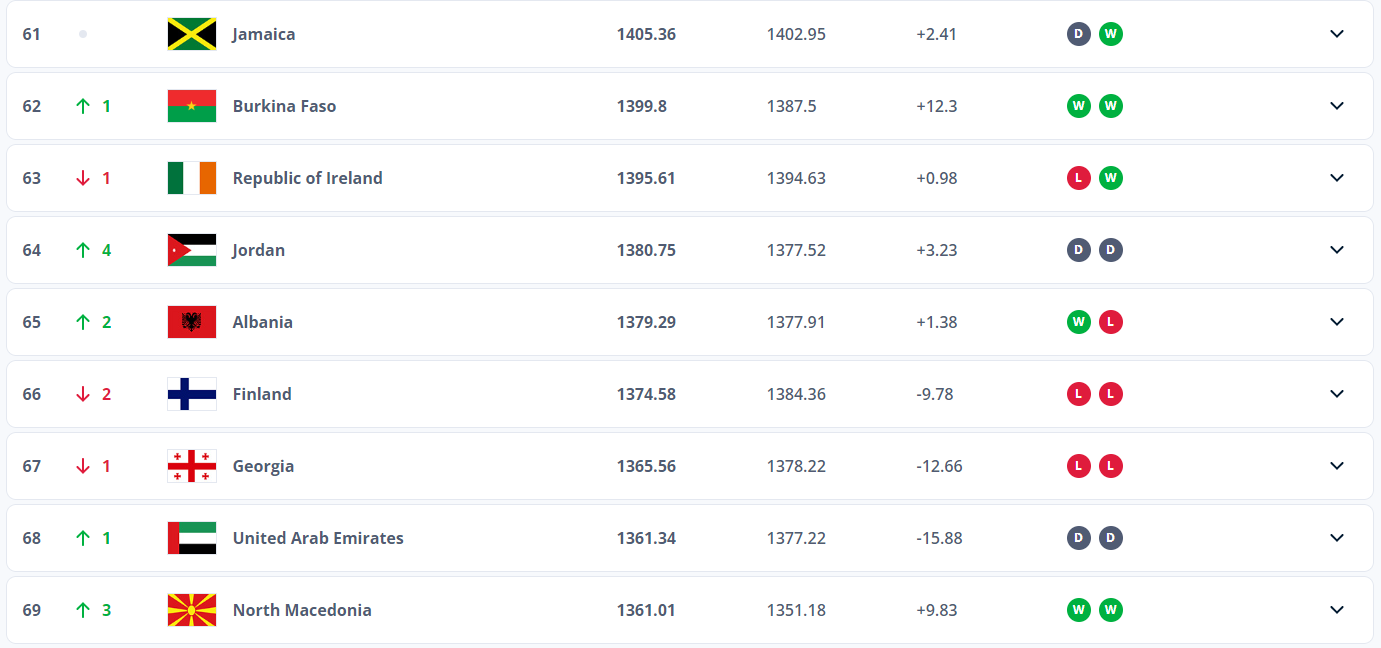Expand the Jordan row details
This screenshot has height=648, width=1381.
(1337, 250)
